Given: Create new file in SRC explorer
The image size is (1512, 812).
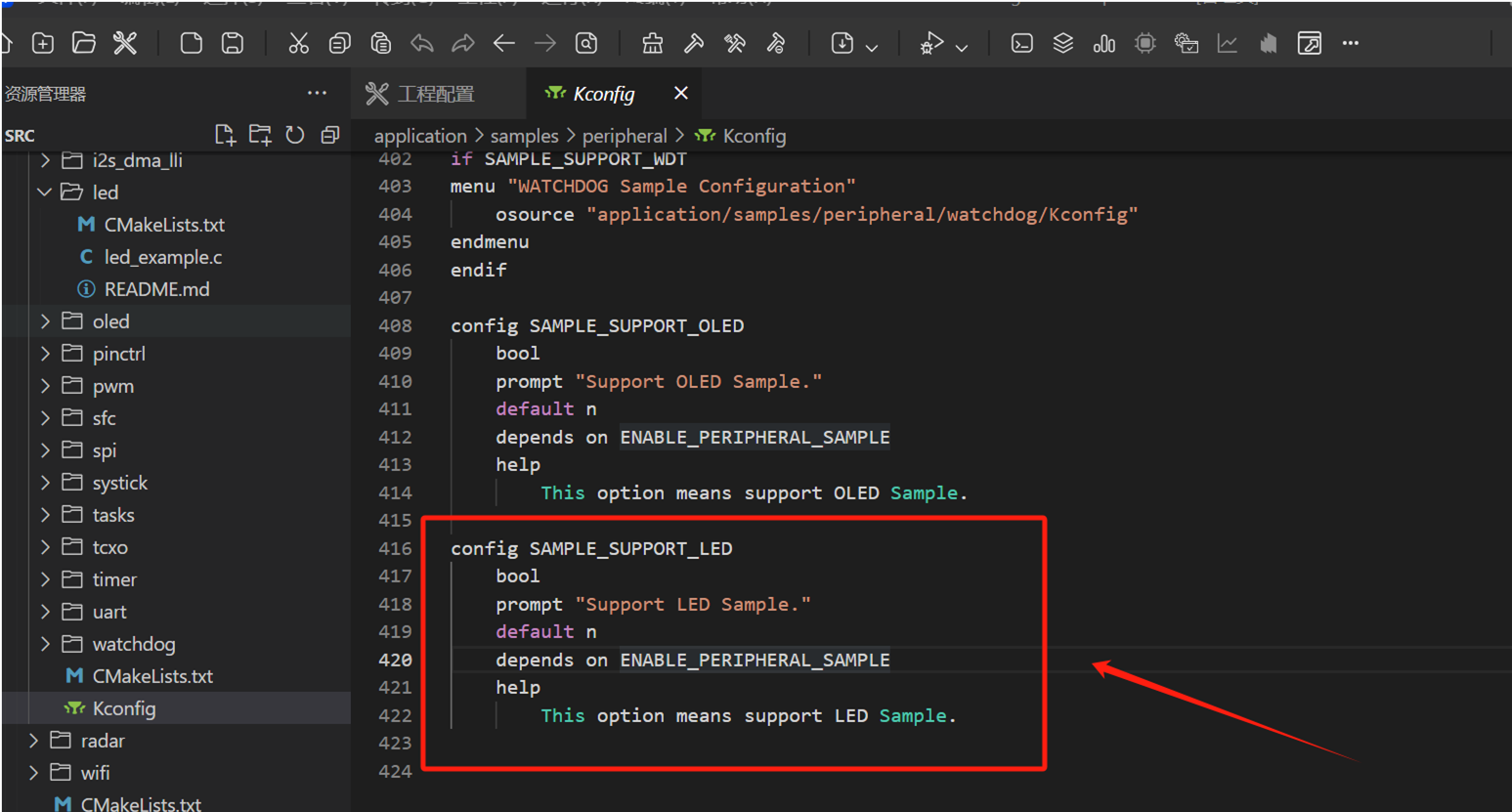Looking at the screenshot, I should [x=225, y=135].
